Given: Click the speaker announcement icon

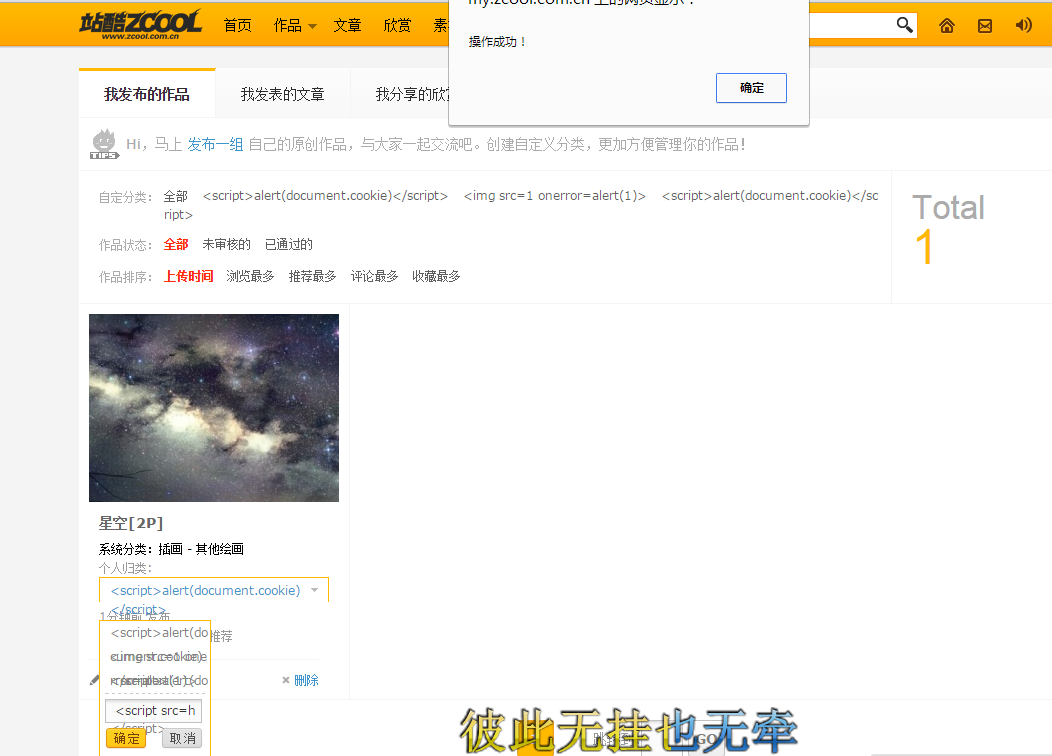Looking at the screenshot, I should point(1023,25).
